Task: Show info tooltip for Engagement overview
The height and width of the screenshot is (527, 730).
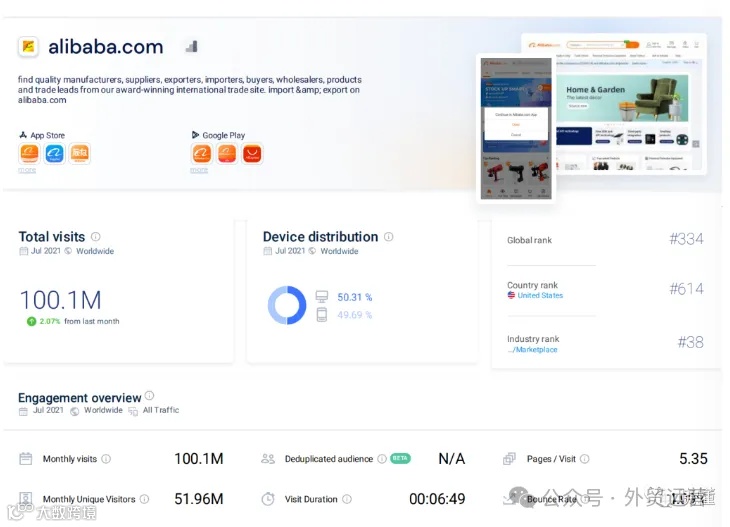Action: tap(149, 395)
